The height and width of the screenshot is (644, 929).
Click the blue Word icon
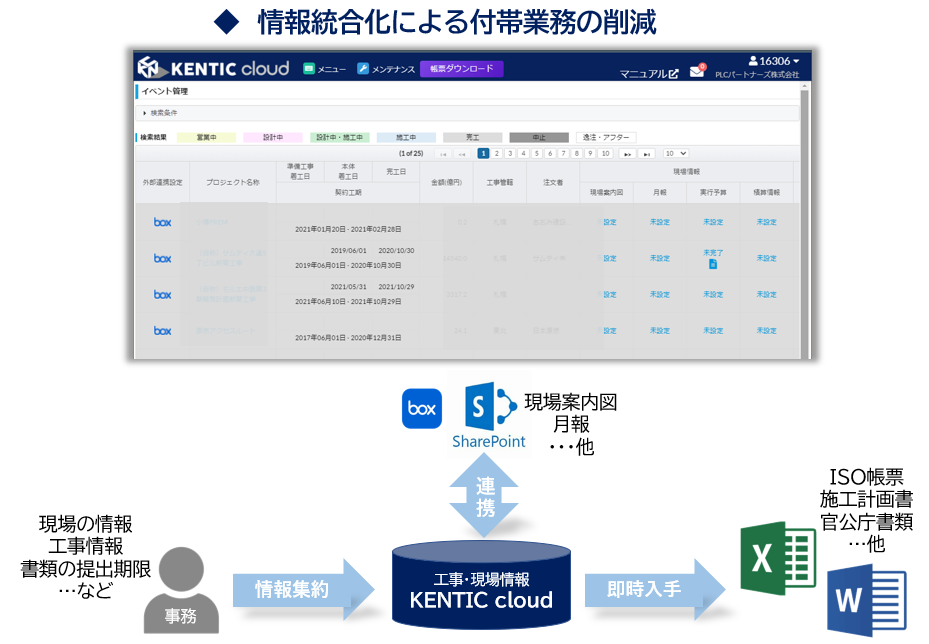pyautogui.click(x=866, y=600)
